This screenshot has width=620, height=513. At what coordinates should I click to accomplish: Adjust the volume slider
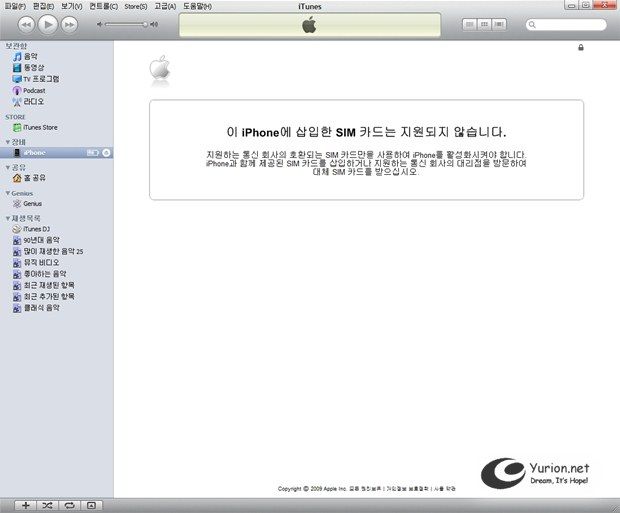coord(126,25)
